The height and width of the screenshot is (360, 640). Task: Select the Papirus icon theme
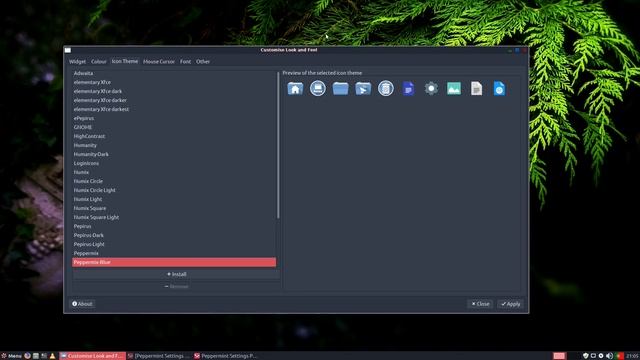pyautogui.click(x=174, y=226)
